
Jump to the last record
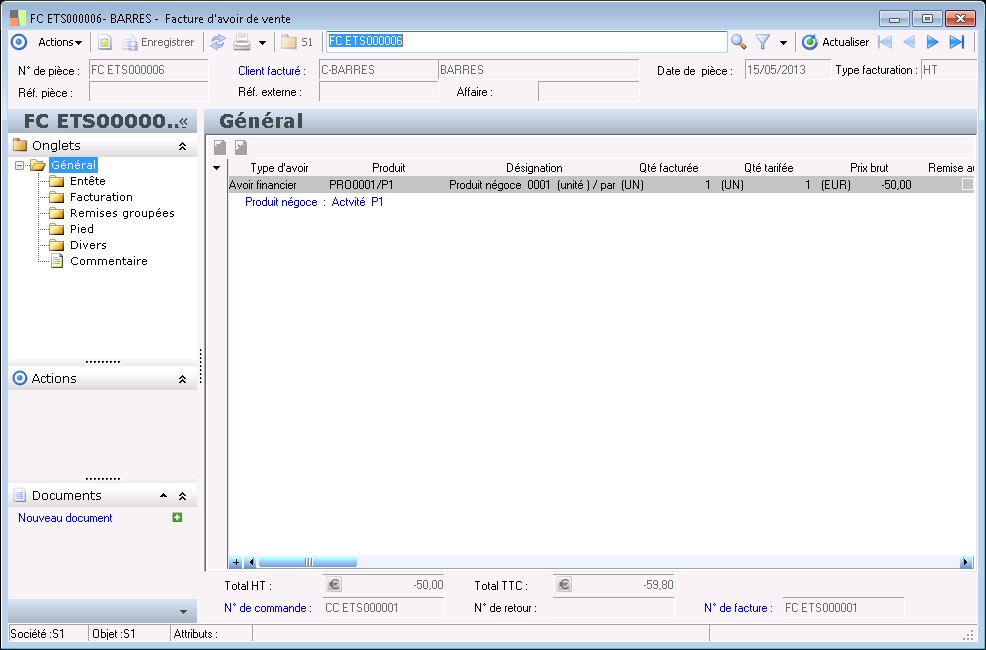(957, 42)
